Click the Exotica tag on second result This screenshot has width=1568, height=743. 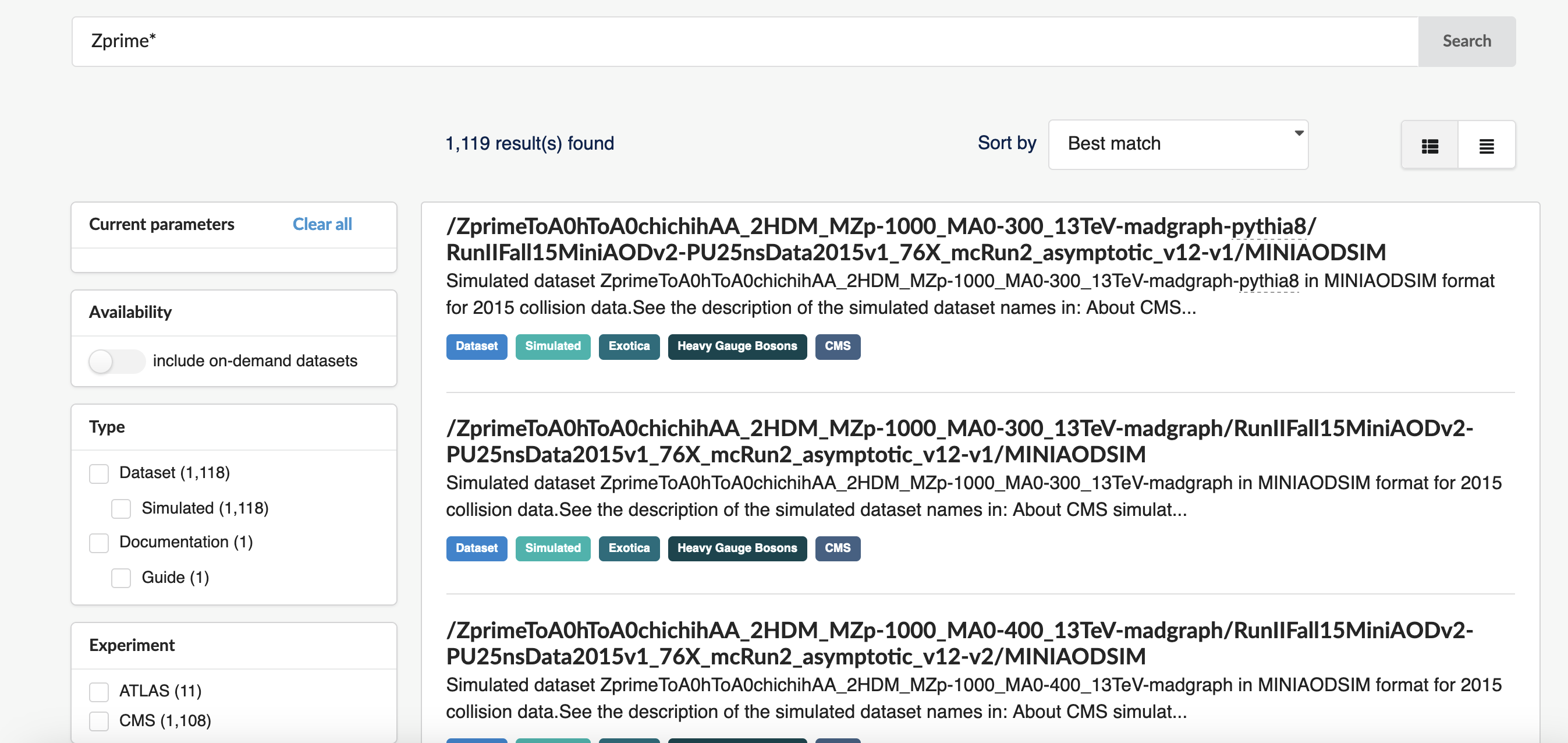[629, 548]
